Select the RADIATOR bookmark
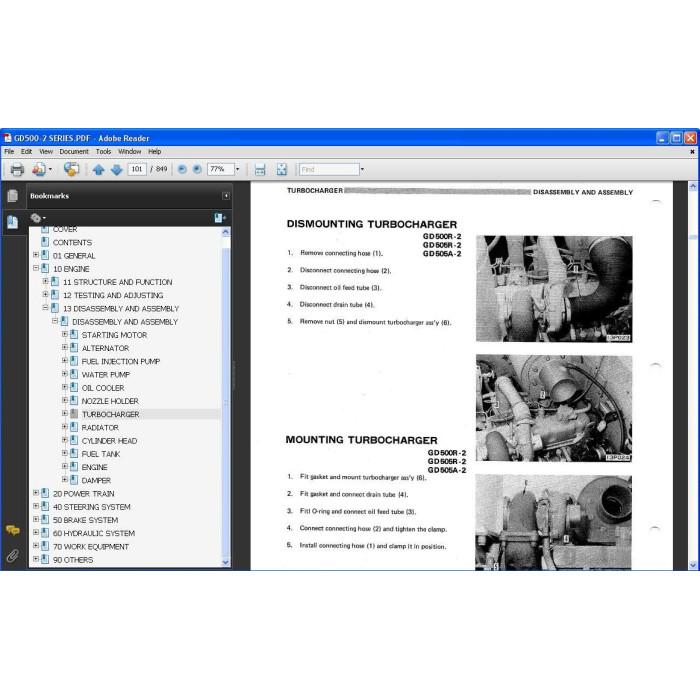This screenshot has height=700, width=700. 100,428
